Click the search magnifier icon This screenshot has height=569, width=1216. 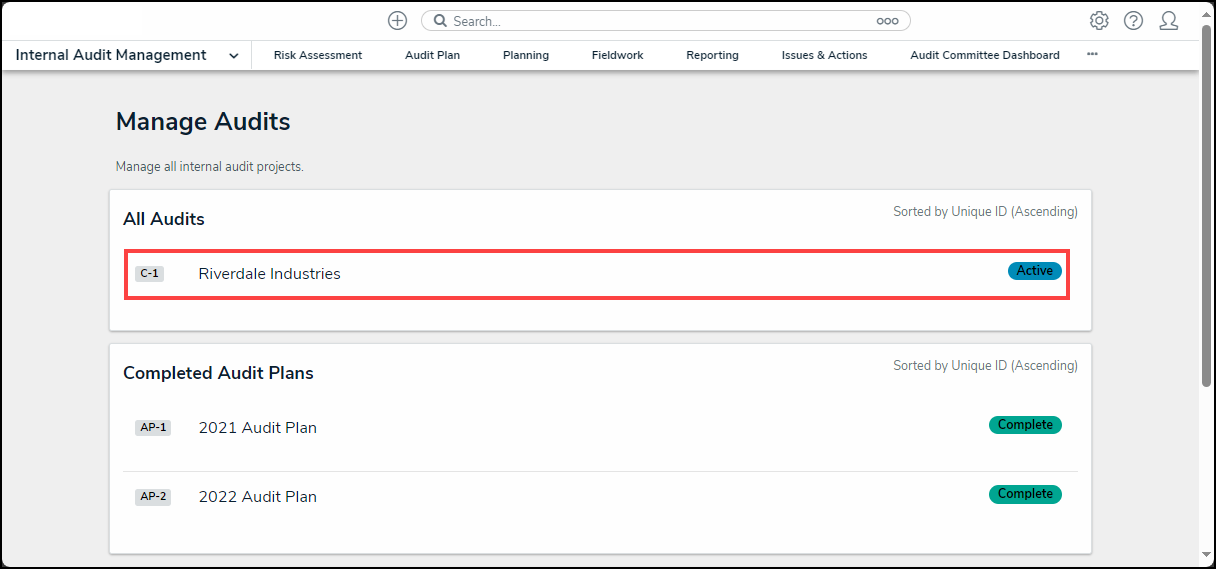[x=440, y=21]
